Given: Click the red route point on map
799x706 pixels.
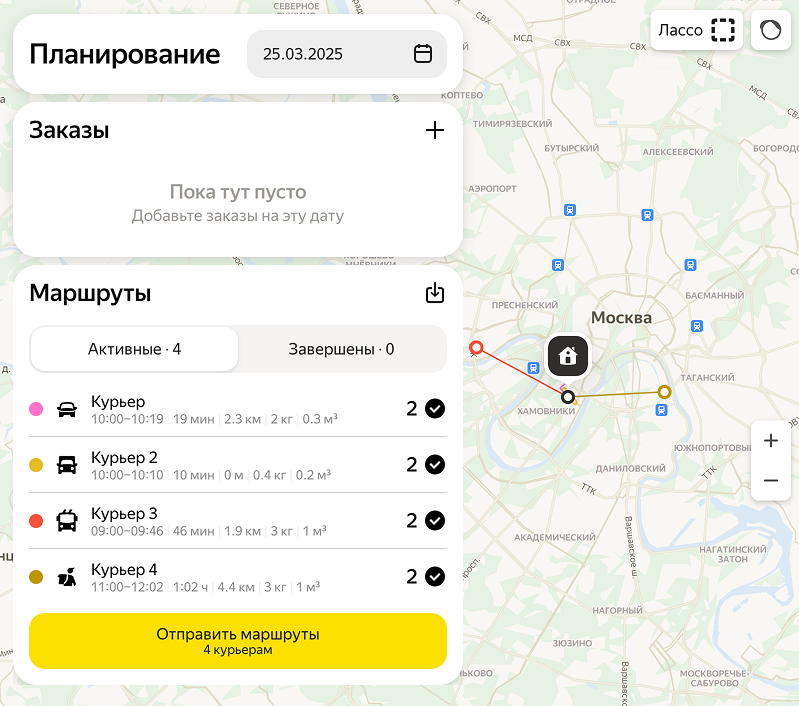Looking at the screenshot, I should 477,348.
